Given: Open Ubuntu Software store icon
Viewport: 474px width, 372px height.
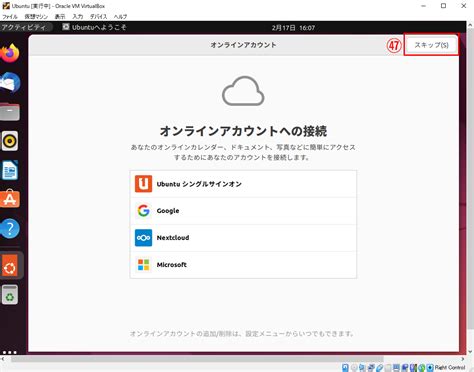Looking at the screenshot, I should click(x=10, y=199).
